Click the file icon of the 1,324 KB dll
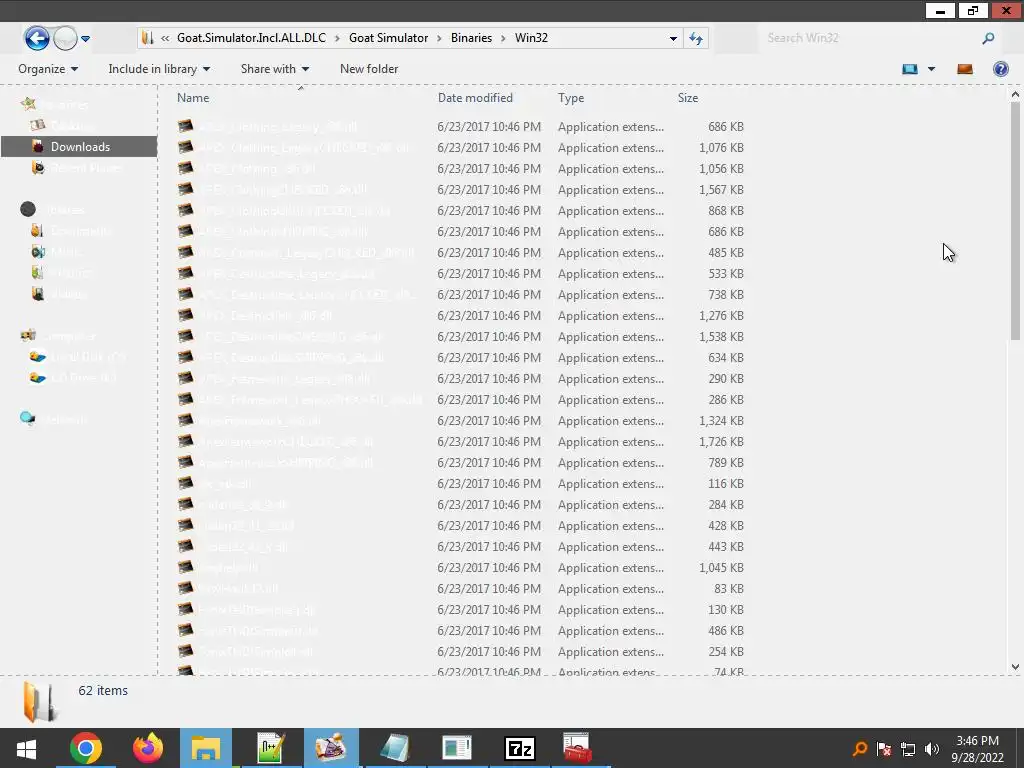This screenshot has height=768, width=1024. 185,420
